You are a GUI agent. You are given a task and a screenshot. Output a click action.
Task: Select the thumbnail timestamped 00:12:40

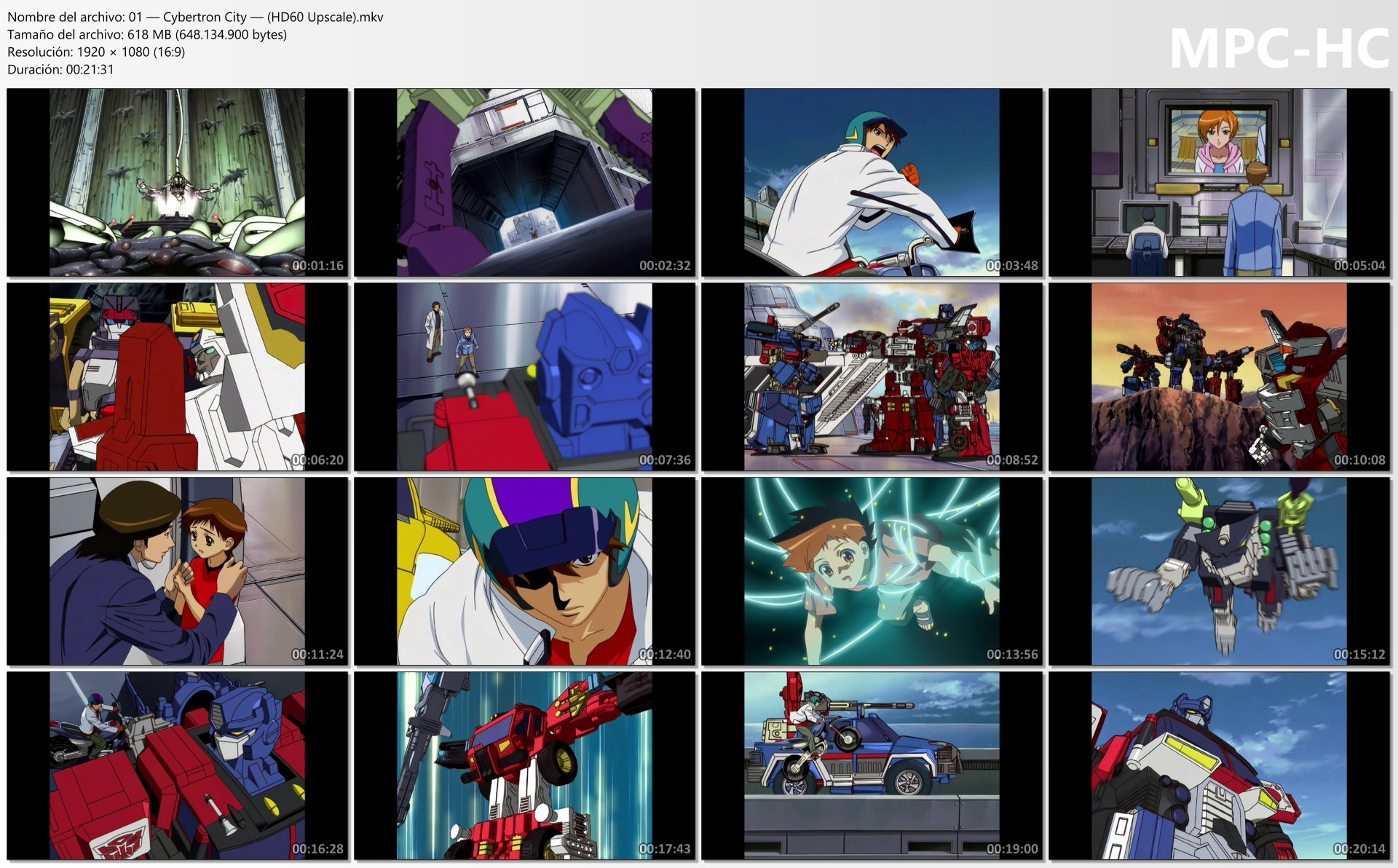(525, 571)
